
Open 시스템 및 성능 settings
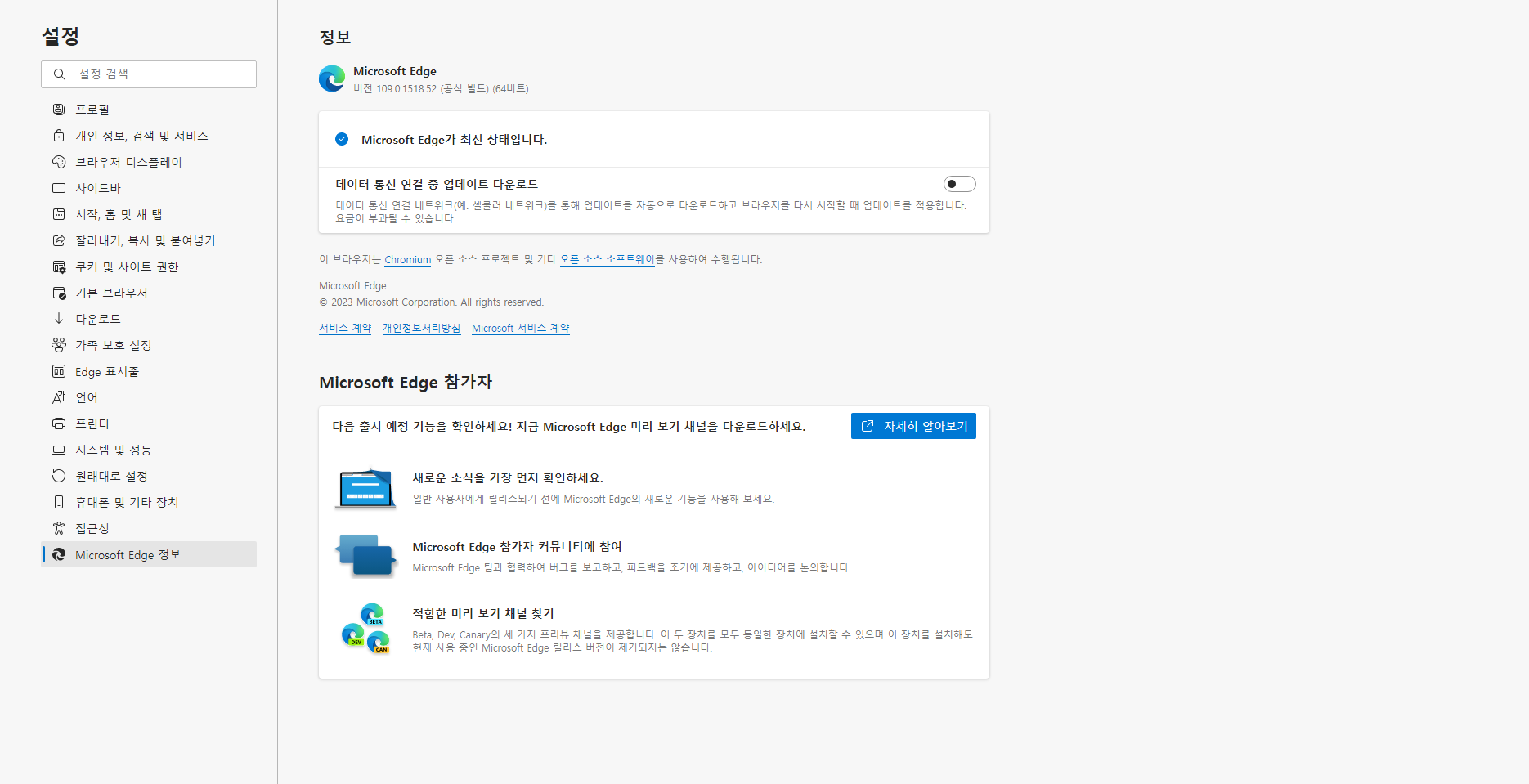click(149, 450)
